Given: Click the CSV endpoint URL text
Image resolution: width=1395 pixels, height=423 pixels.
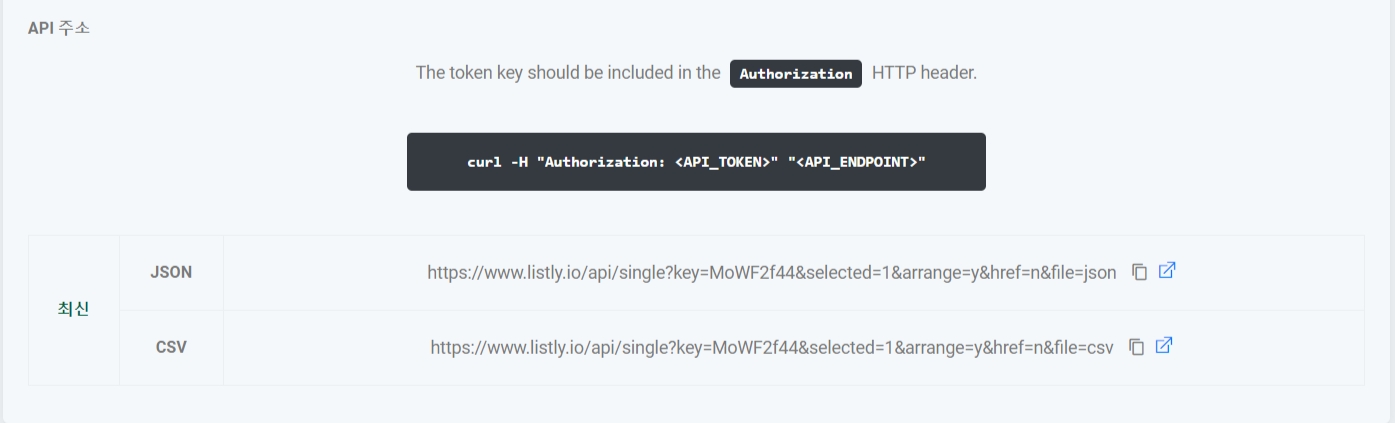Looking at the screenshot, I should click(x=771, y=348).
